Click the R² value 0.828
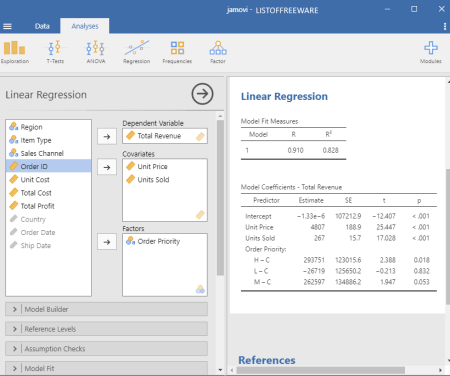 pos(330,150)
